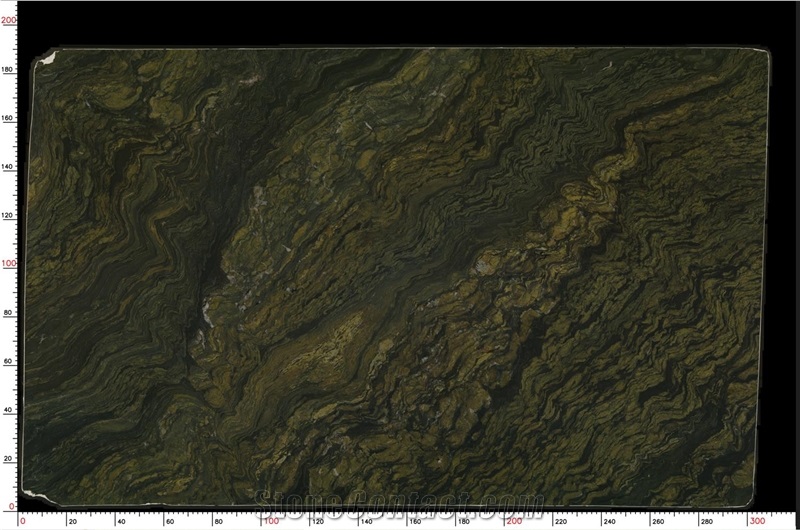
Task: Click the red 200 on vertical ruler
Action: click(9, 20)
